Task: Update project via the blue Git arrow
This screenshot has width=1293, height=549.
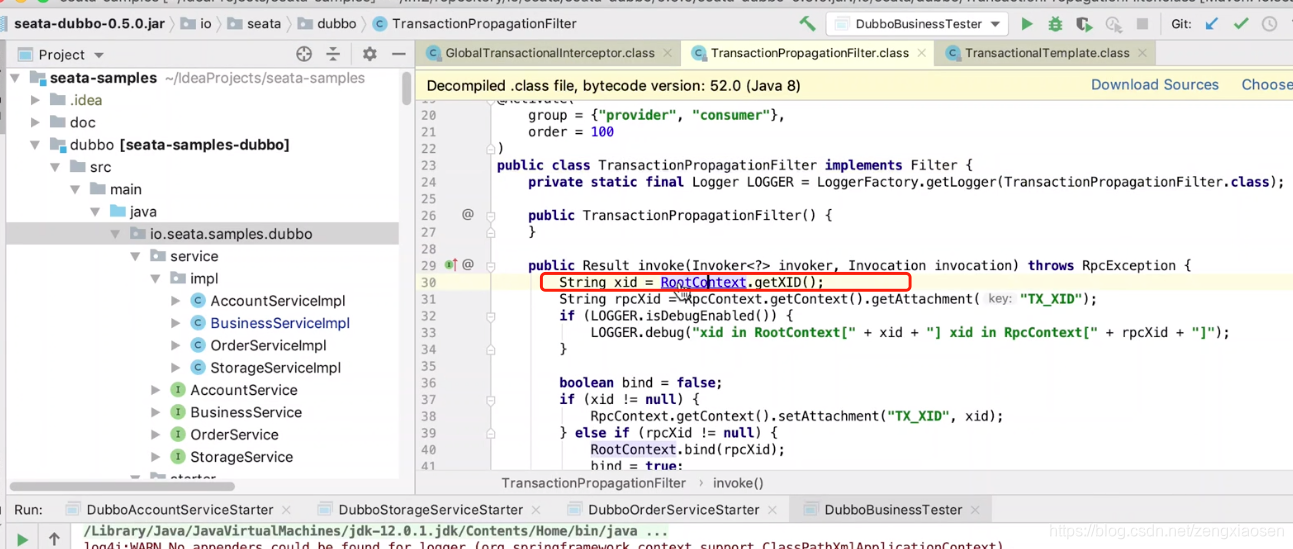Action: click(1212, 23)
